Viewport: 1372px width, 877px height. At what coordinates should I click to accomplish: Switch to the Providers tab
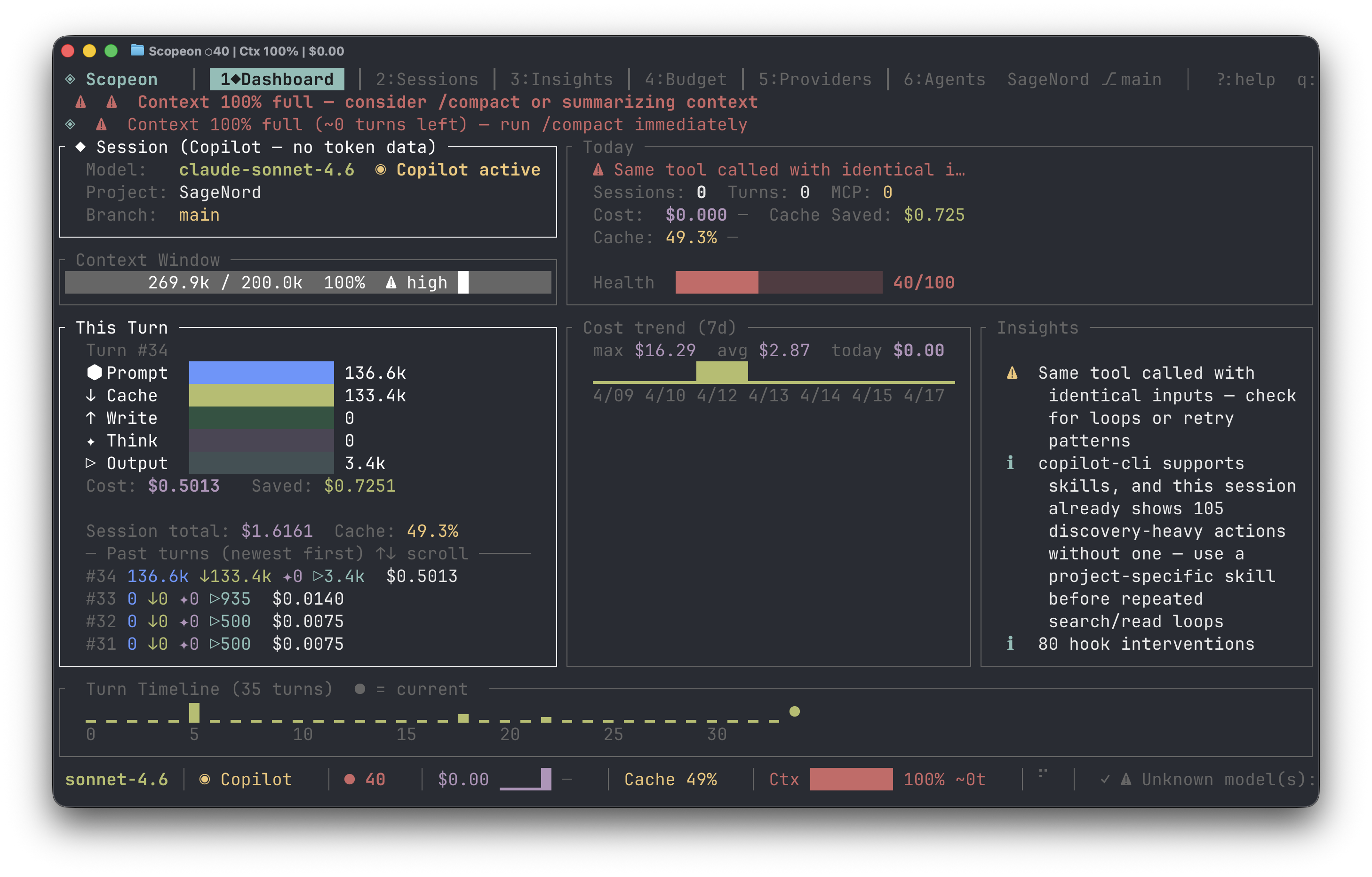(x=815, y=79)
